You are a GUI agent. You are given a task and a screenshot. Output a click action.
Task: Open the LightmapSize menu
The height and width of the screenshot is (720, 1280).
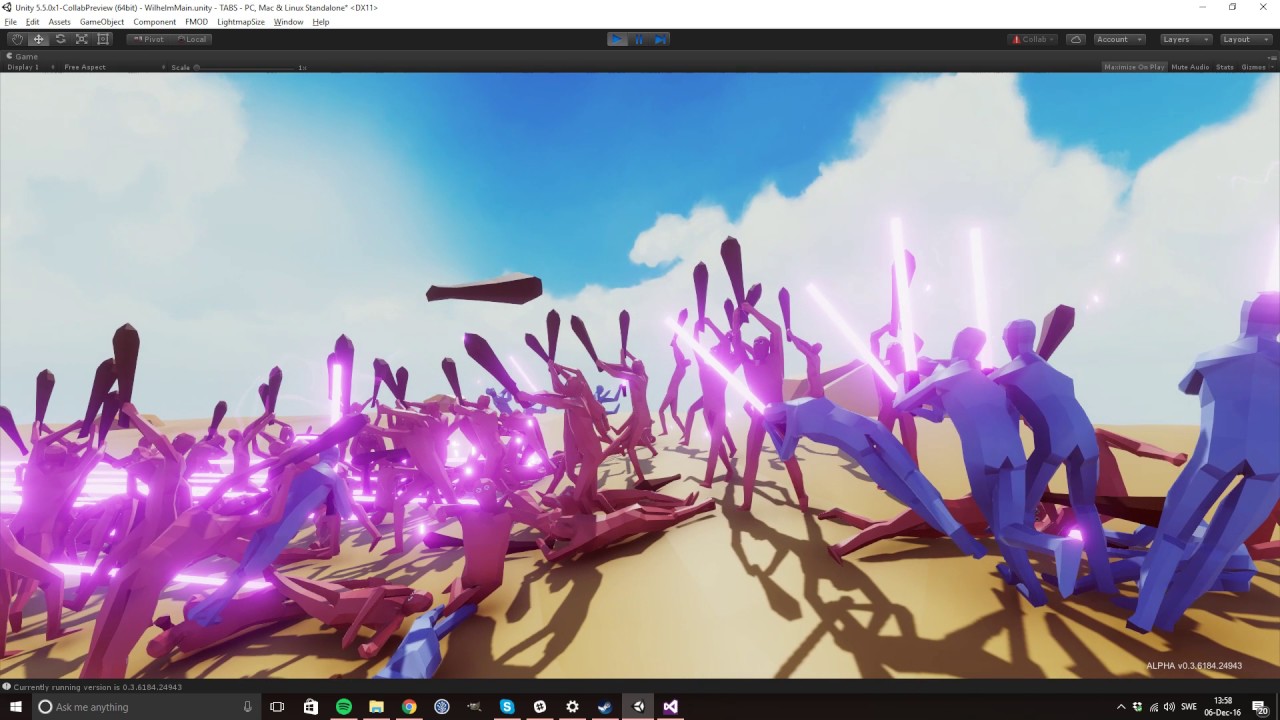click(x=241, y=22)
